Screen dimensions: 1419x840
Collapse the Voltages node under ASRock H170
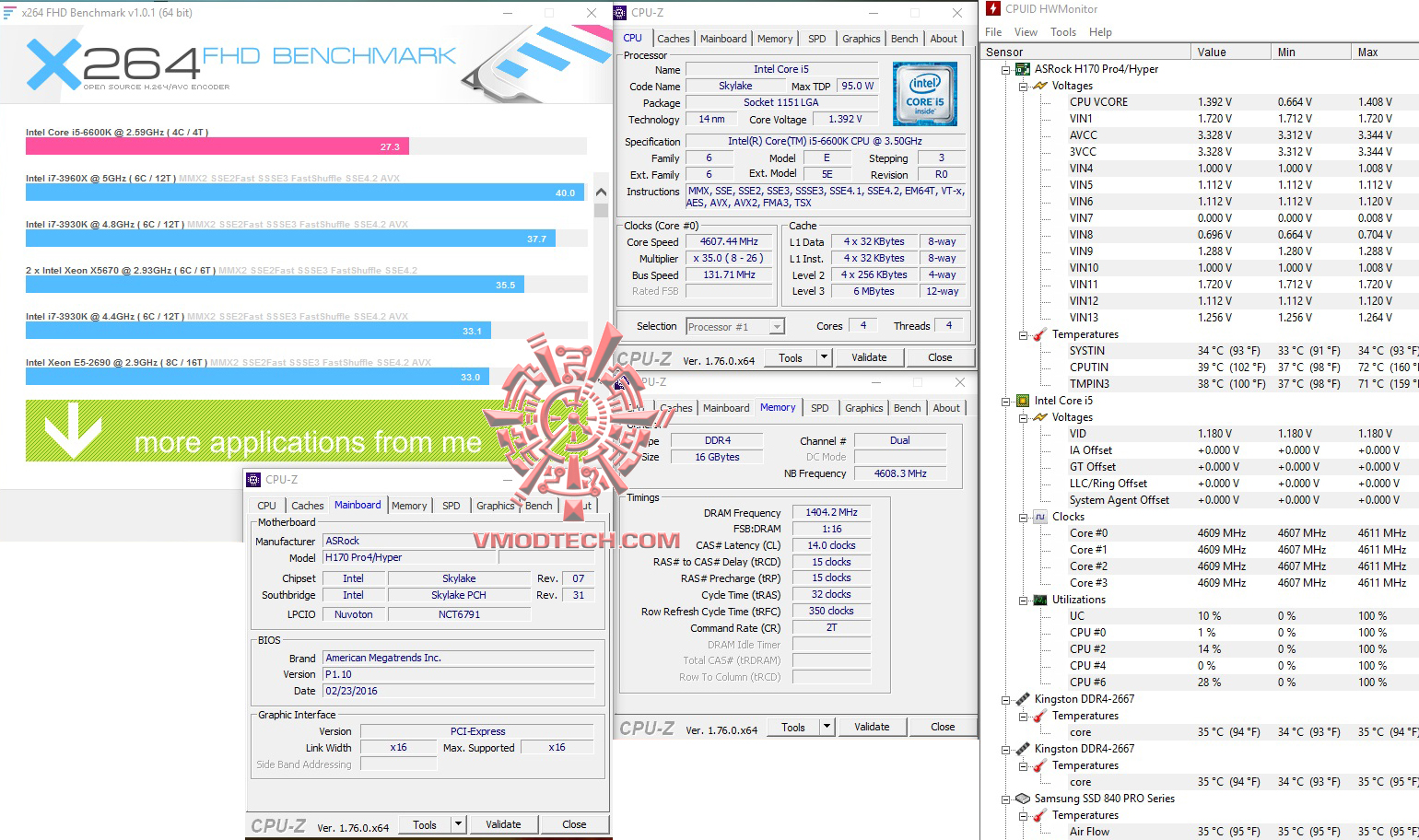pos(1023,86)
